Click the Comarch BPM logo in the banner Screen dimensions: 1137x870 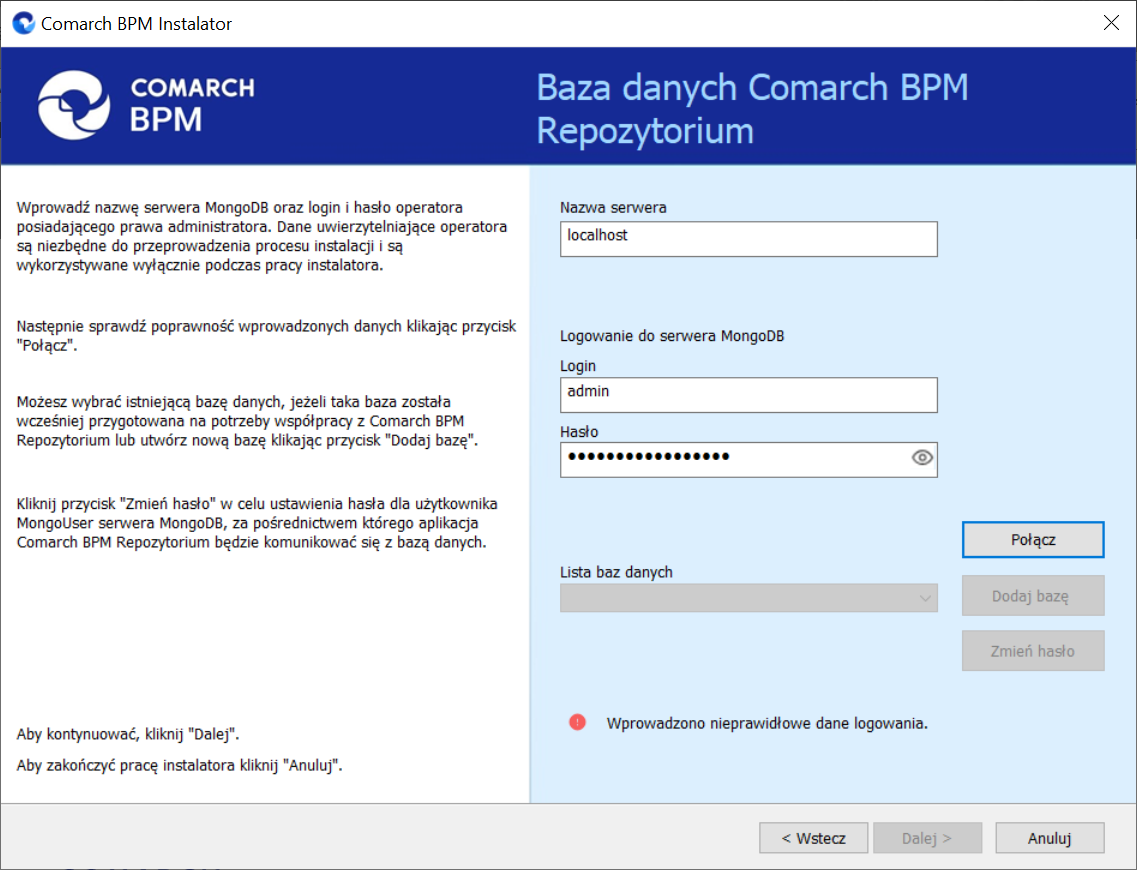pyautogui.click(x=146, y=105)
